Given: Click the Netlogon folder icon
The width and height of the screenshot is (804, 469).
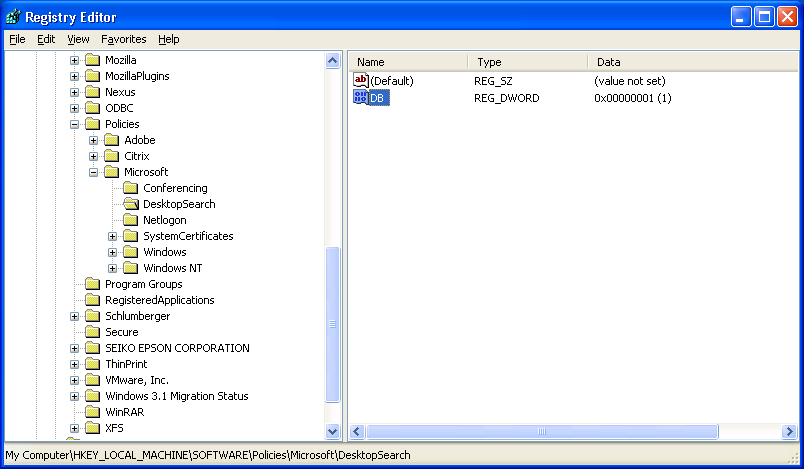Looking at the screenshot, I should pyautogui.click(x=131, y=220).
